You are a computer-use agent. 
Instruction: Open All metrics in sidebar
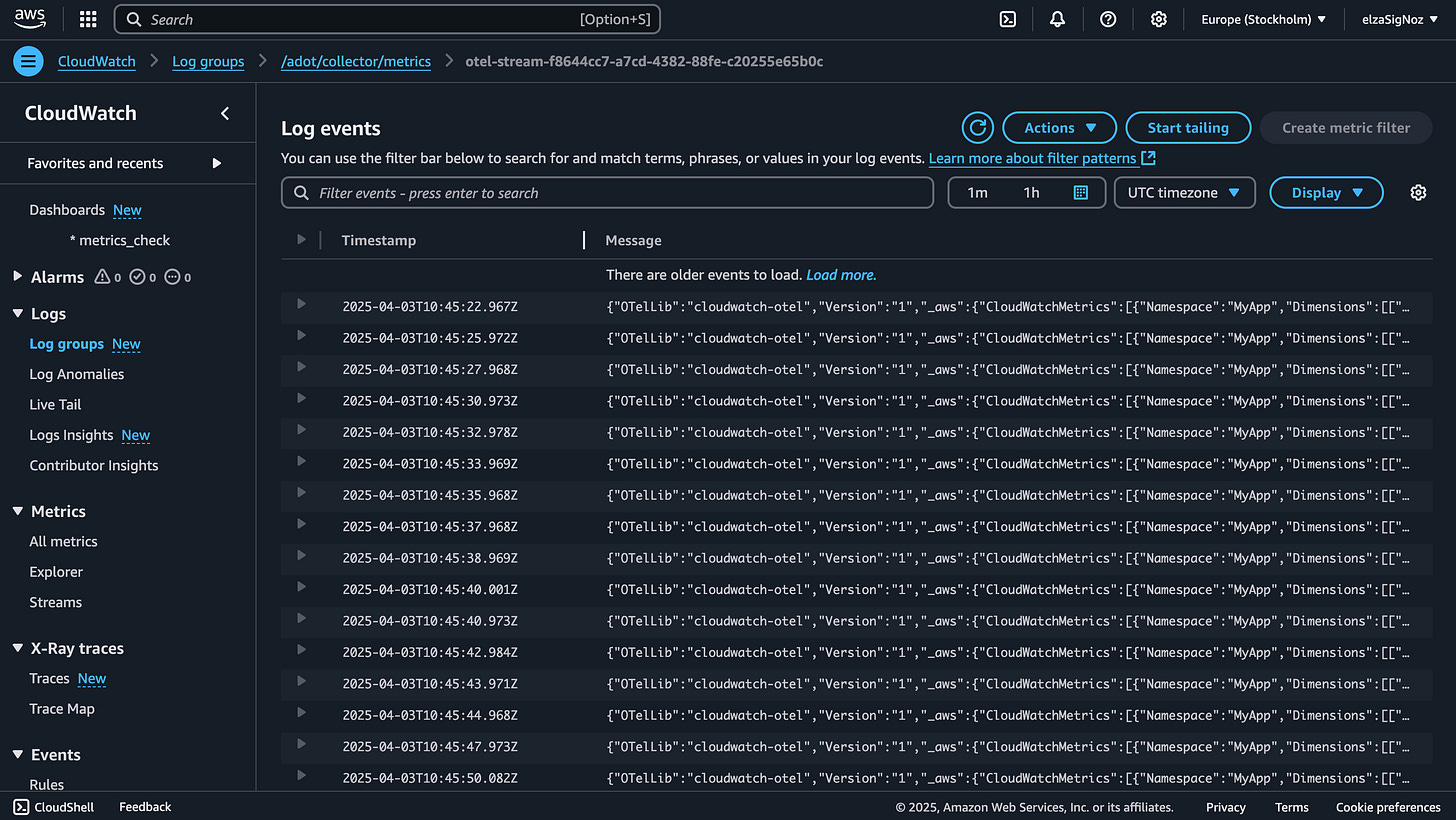pos(63,541)
